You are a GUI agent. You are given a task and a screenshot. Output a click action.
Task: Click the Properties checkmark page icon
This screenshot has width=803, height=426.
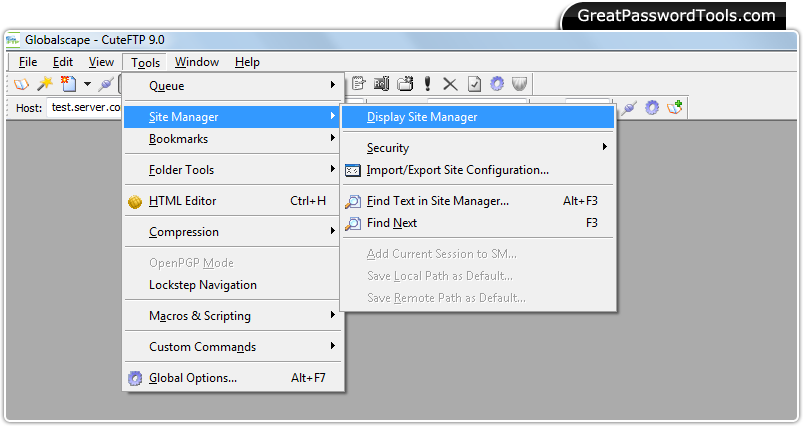pyautogui.click(x=474, y=83)
